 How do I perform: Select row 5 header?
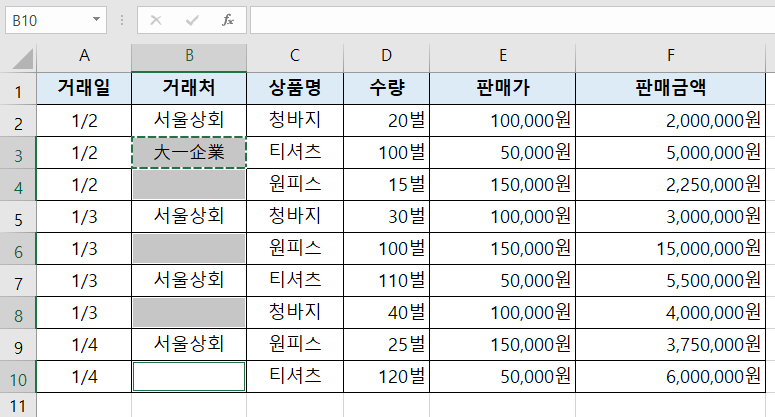tap(18, 217)
